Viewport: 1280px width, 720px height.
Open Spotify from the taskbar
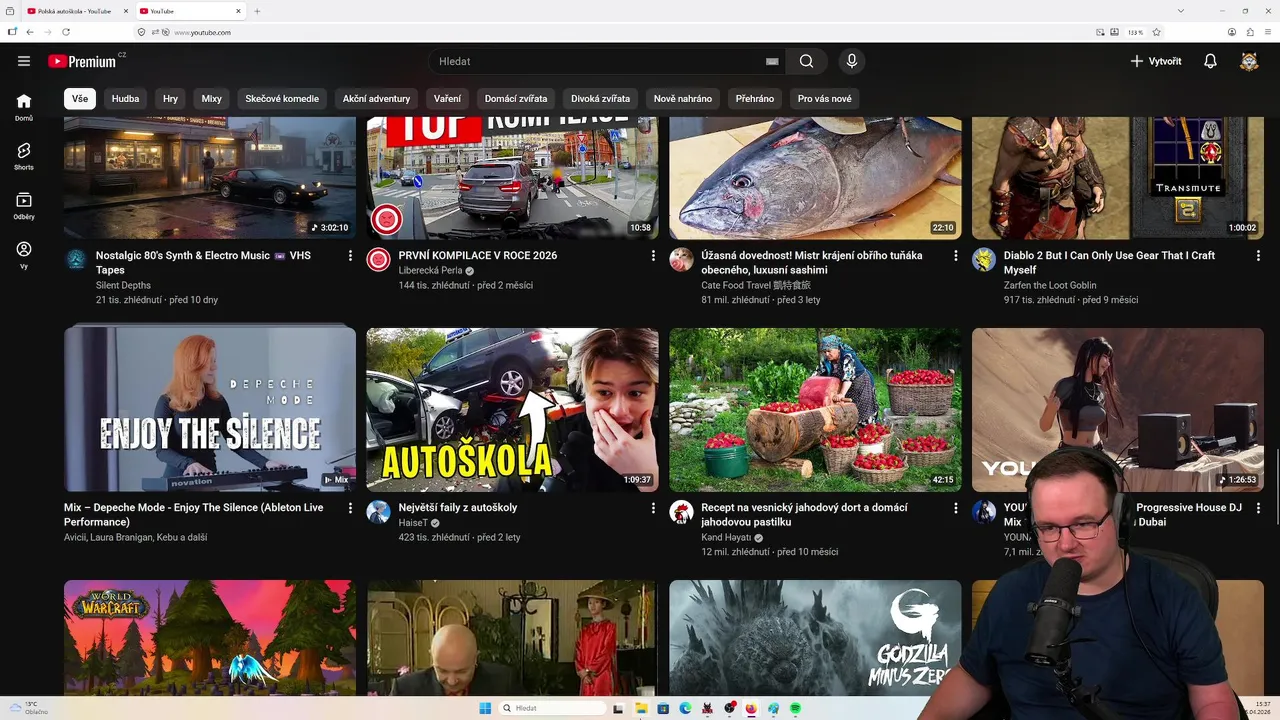point(795,708)
